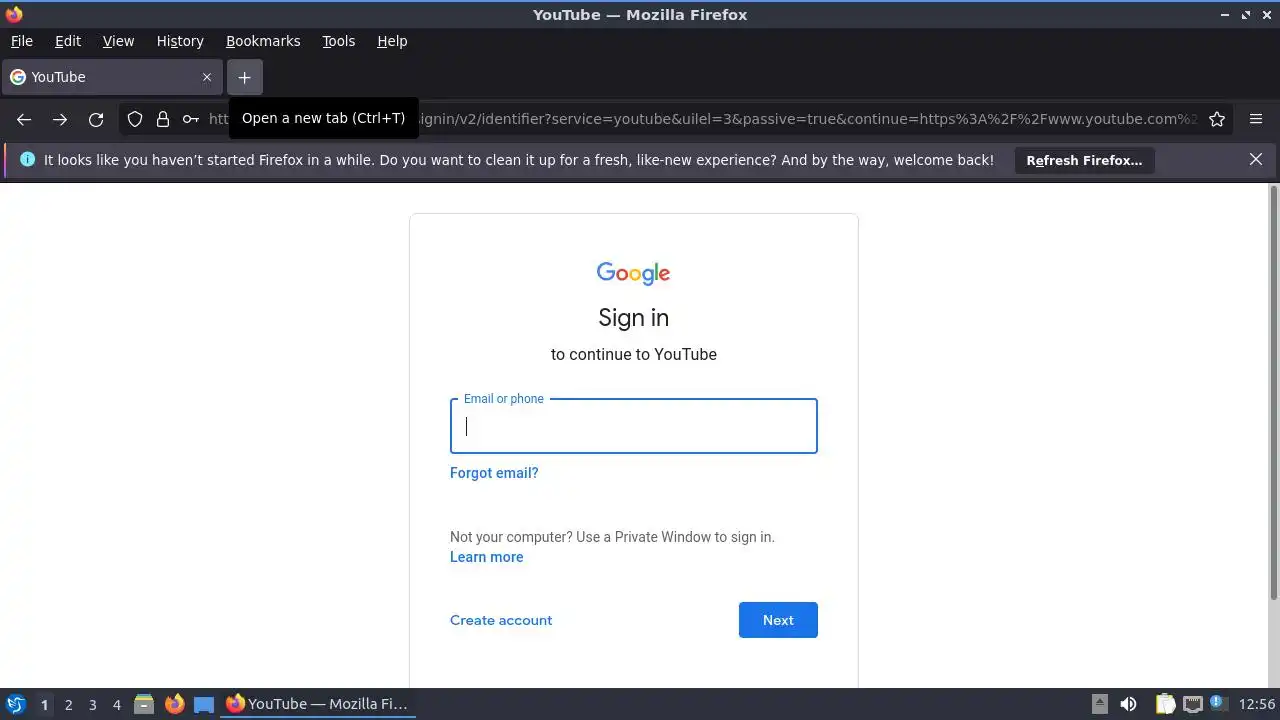Click YouTube Firefox window in taskbar
Image resolution: width=1280 pixels, height=720 pixels.
(318, 704)
